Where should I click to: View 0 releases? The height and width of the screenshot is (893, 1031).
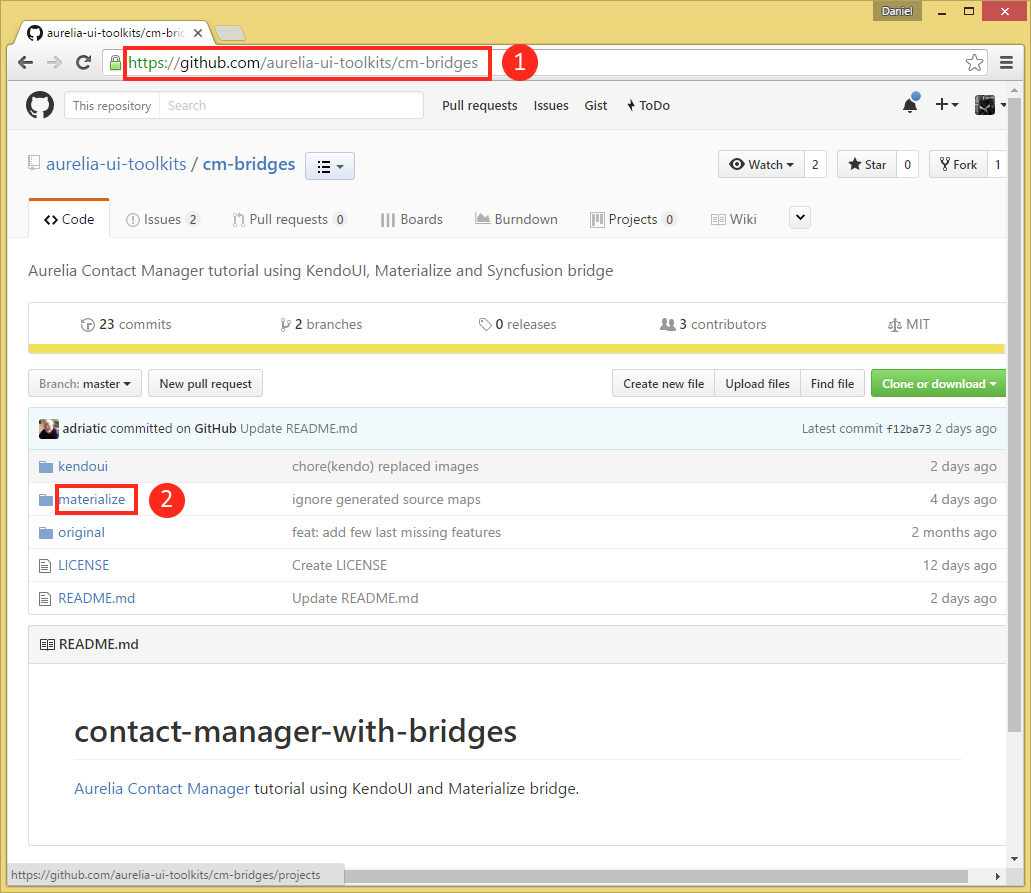[x=517, y=324]
